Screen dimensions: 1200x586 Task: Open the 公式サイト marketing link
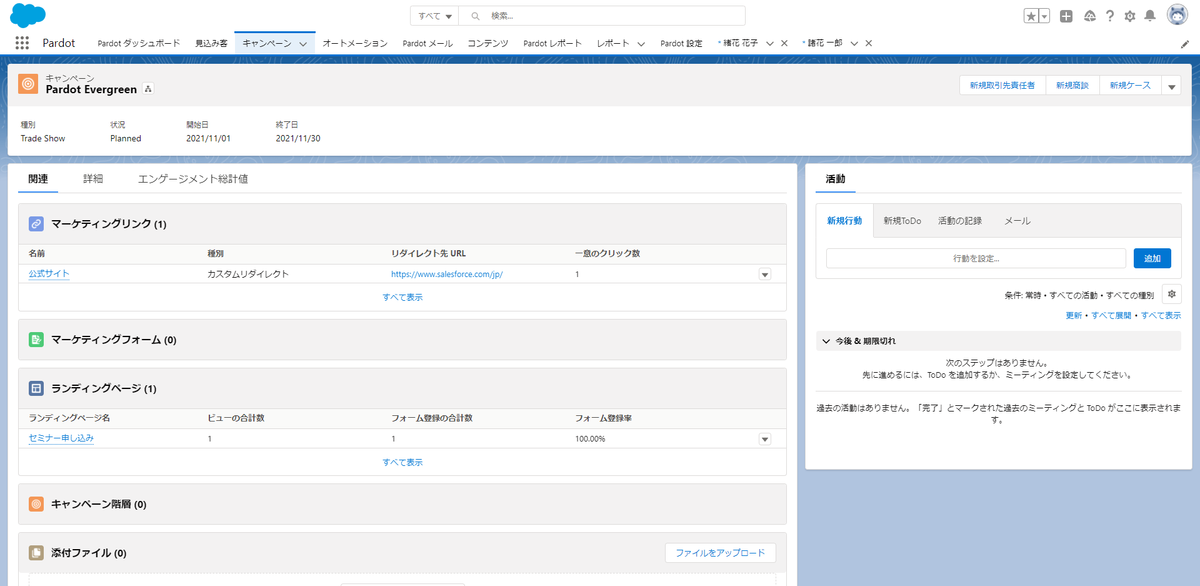(49, 273)
